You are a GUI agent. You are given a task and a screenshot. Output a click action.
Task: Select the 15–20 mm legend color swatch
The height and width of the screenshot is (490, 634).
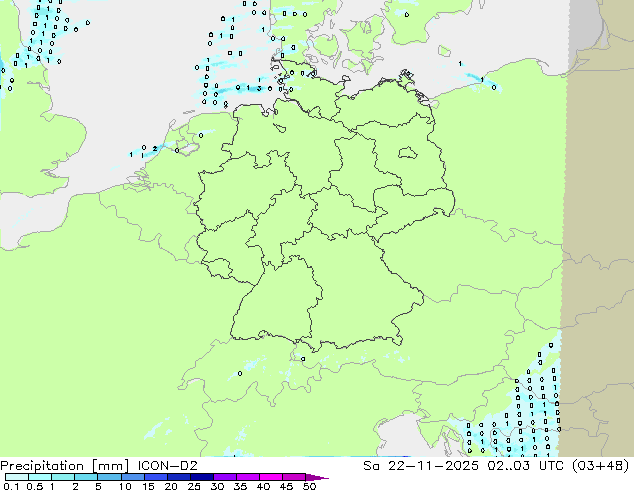(155, 477)
